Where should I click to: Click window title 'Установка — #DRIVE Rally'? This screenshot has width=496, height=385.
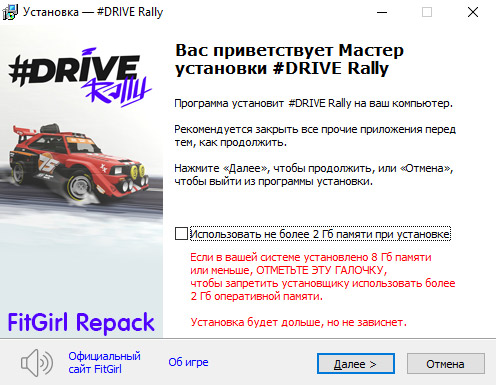click(93, 12)
